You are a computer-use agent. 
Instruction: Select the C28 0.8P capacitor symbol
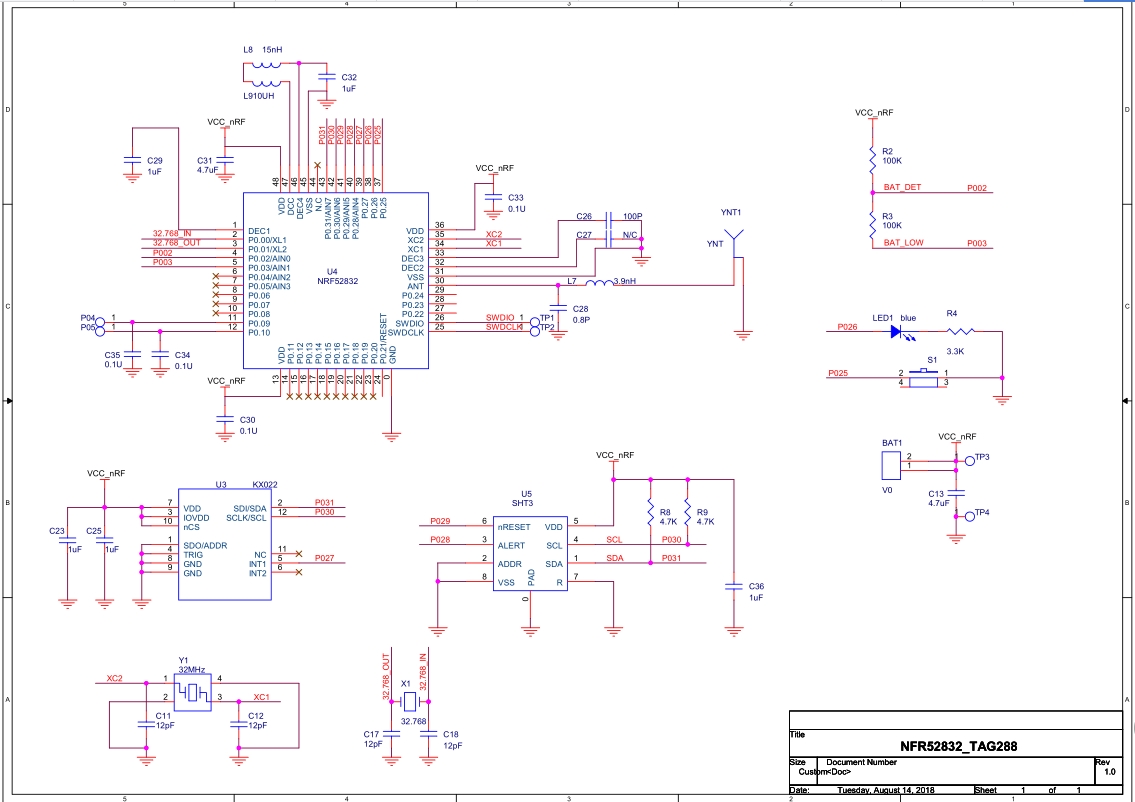[x=557, y=308]
